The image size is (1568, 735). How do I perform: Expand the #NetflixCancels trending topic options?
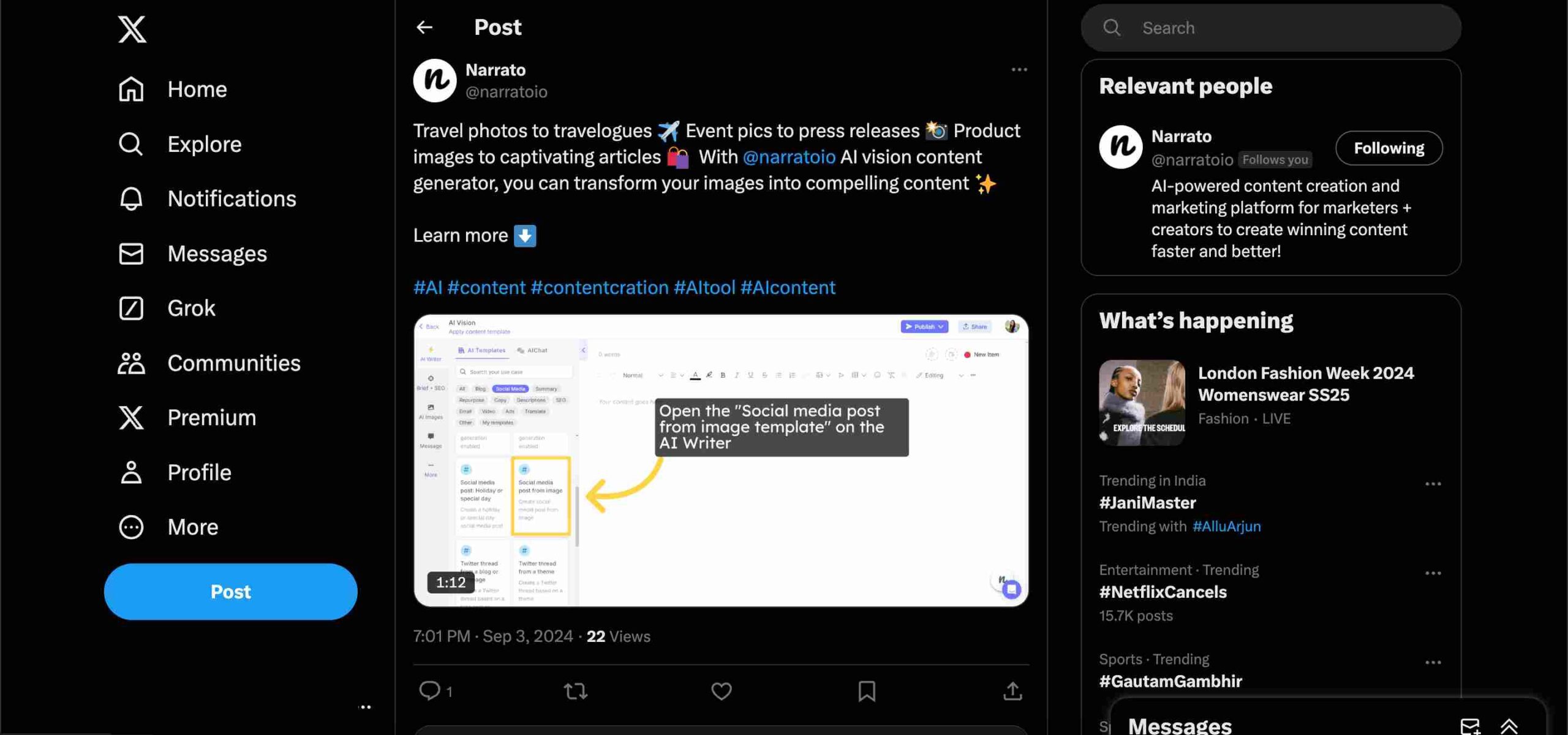point(1432,571)
